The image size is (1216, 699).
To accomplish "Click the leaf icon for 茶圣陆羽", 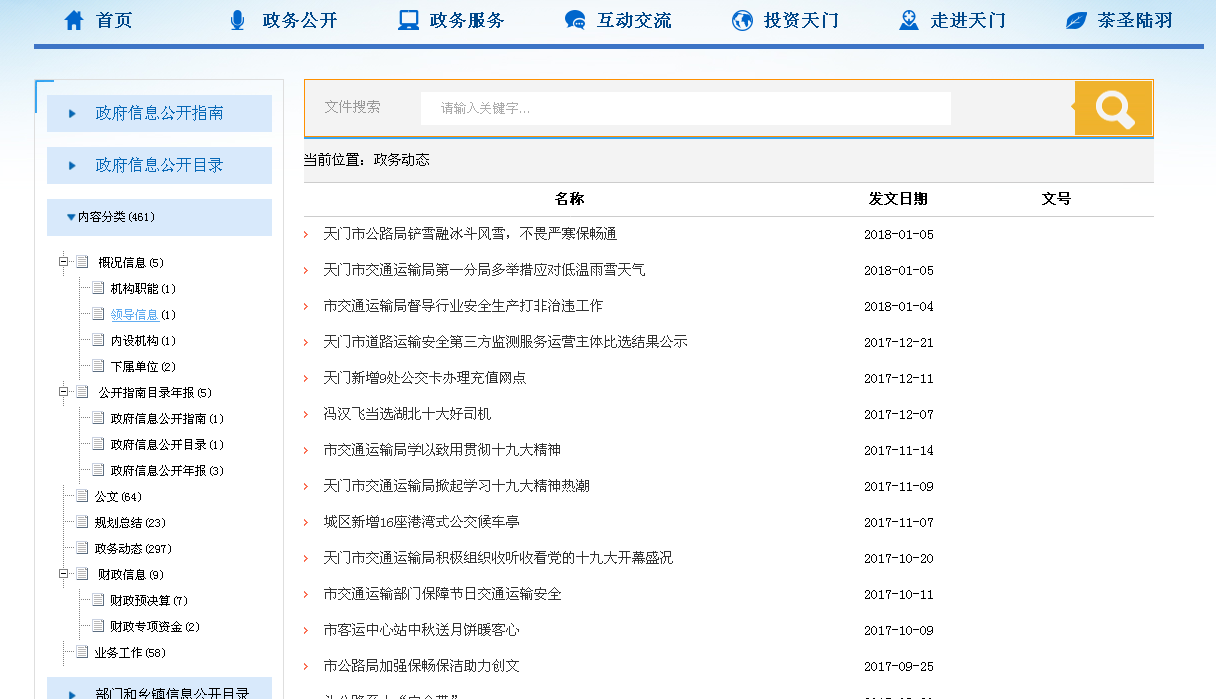I will pyautogui.click(x=1076, y=20).
